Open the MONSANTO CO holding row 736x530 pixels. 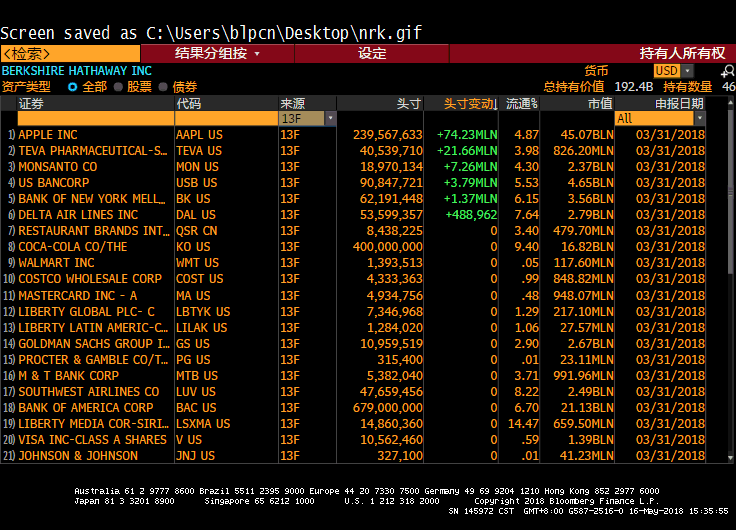coord(353,167)
